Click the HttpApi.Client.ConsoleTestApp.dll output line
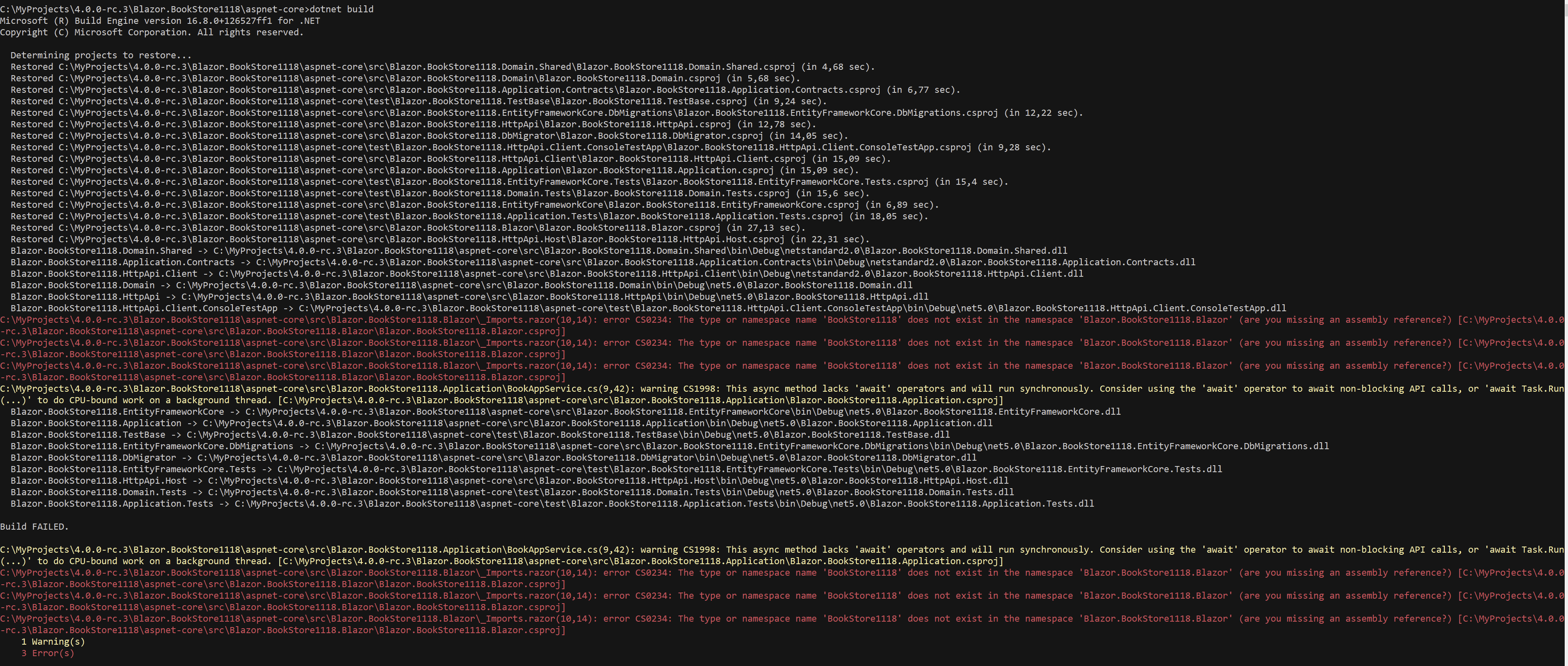1568x666 pixels. (x=648, y=308)
